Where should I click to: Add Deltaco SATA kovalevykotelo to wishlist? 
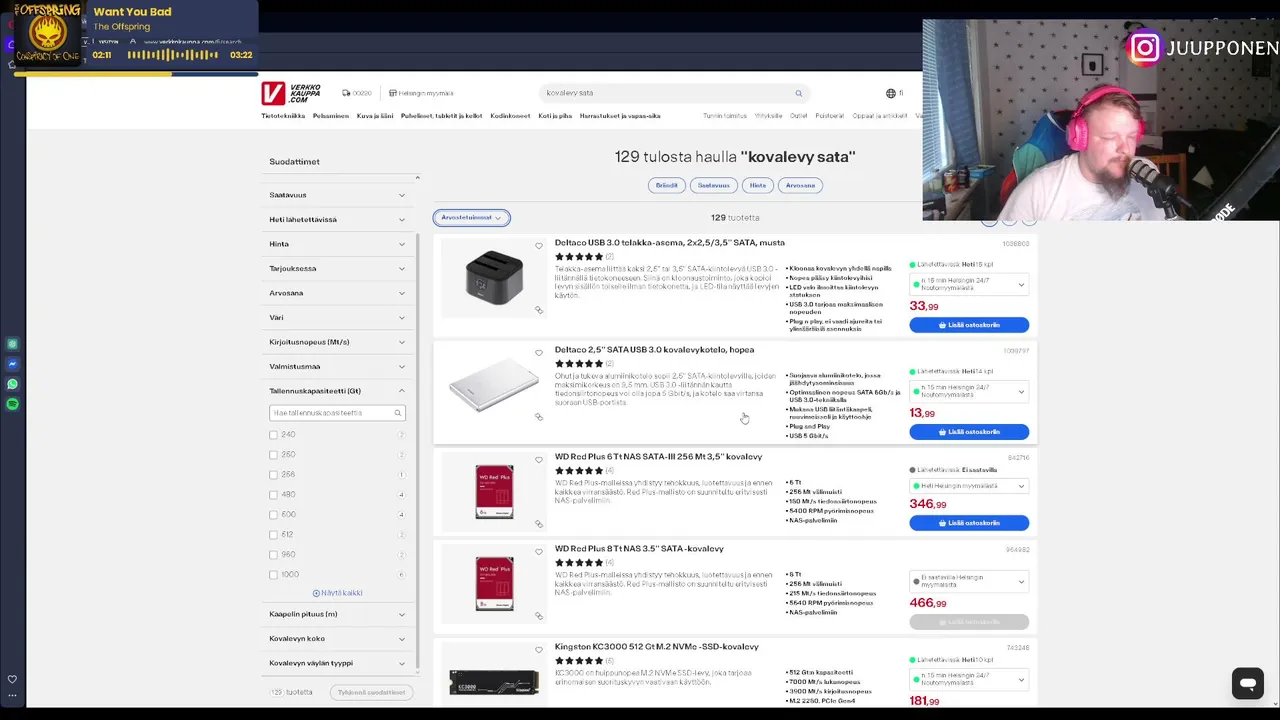coord(539,353)
